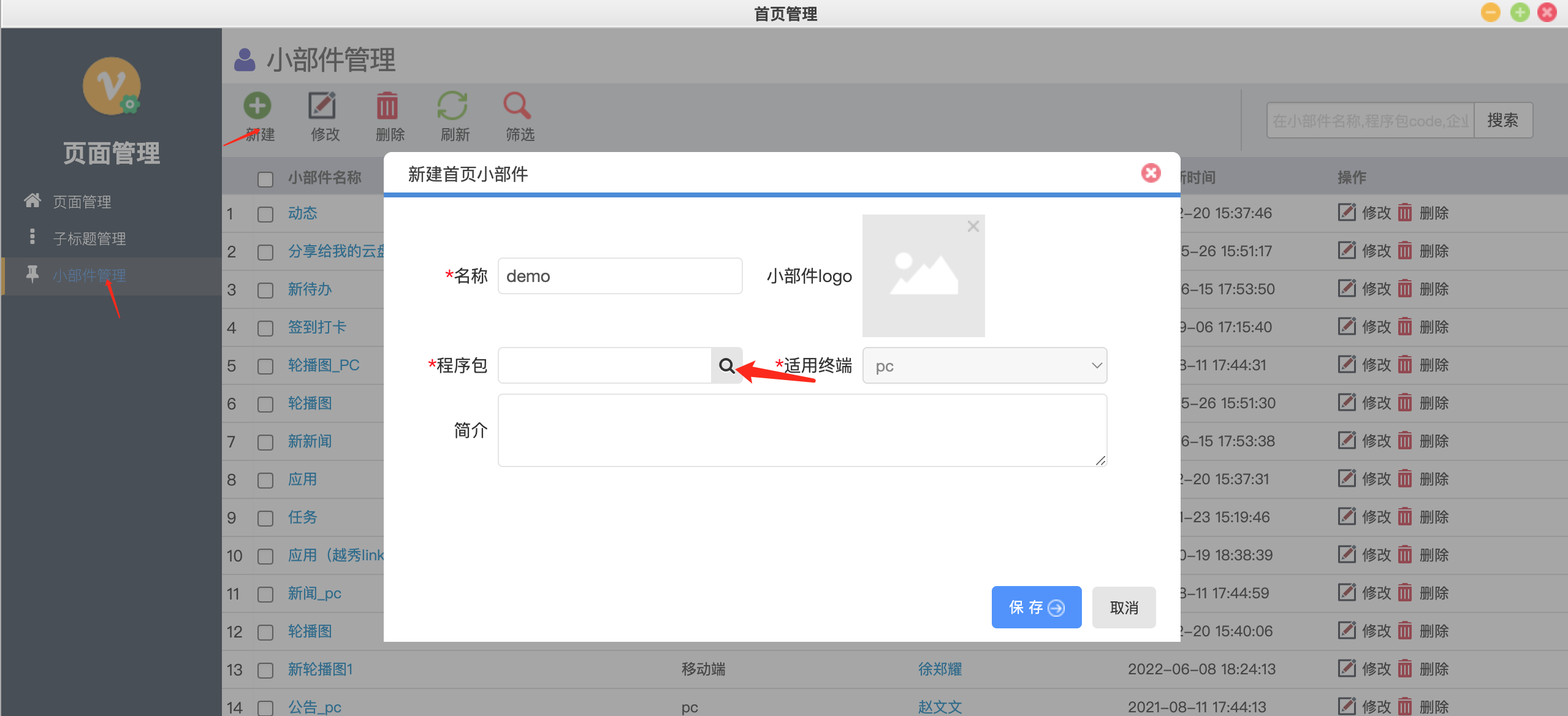Tick the checkbox for the 新待办 row
This screenshot has width=1568, height=716.
tap(265, 290)
